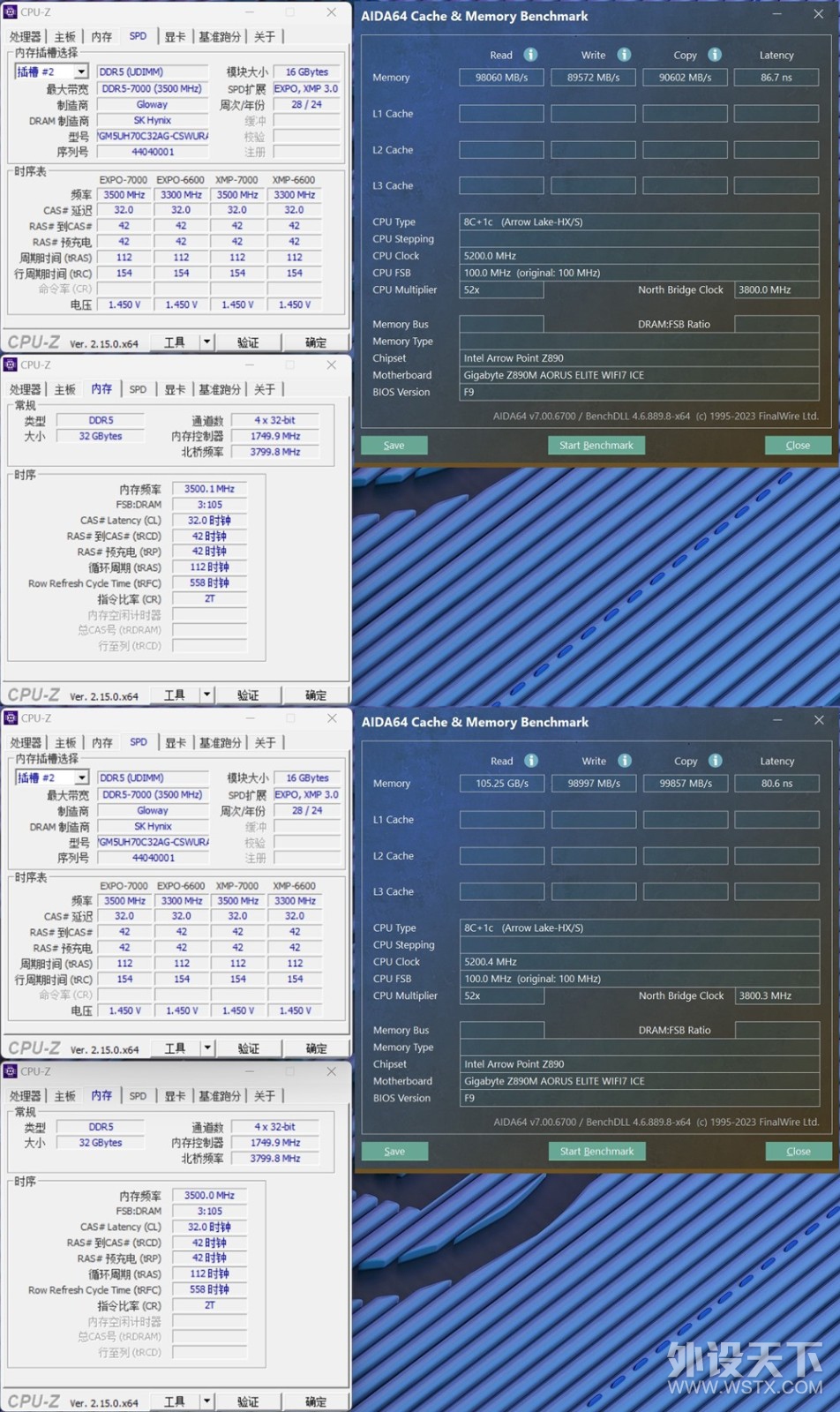Click Copy info icon in AIDA64 window showing 99857 MB/s
Screen dimensions: 840x1412
716,761
